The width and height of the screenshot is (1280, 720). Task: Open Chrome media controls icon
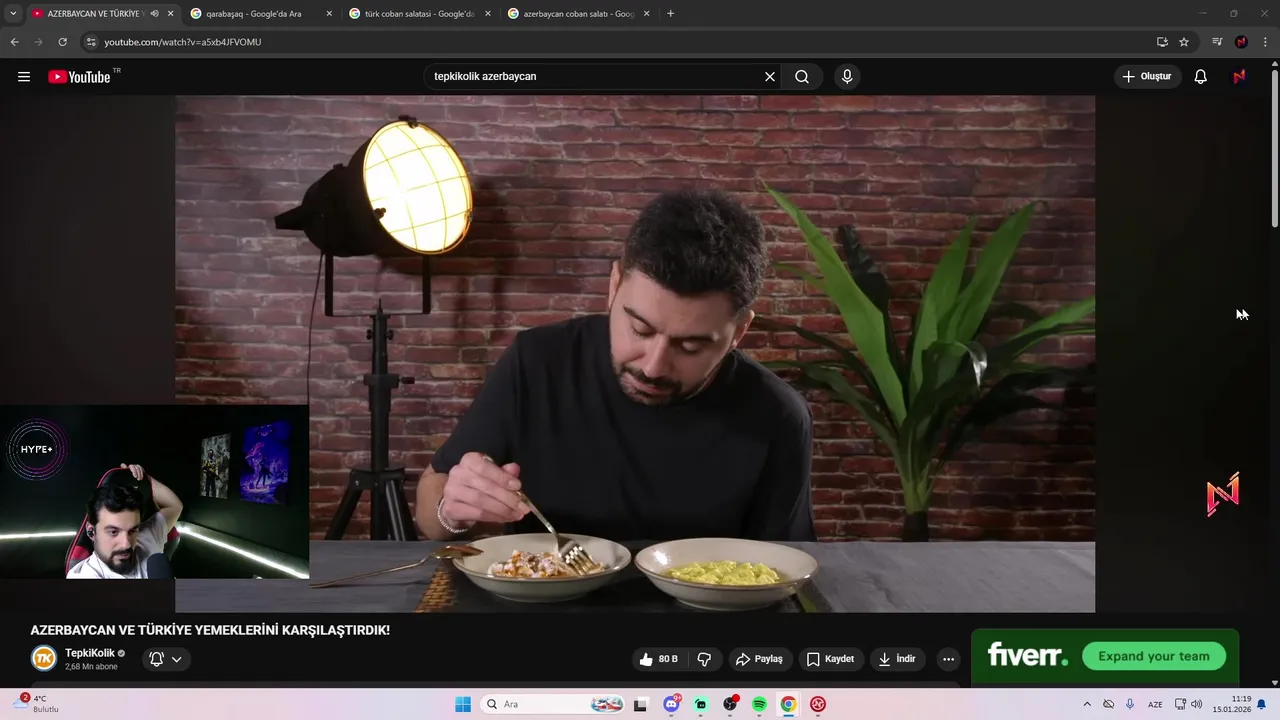[x=1217, y=42]
